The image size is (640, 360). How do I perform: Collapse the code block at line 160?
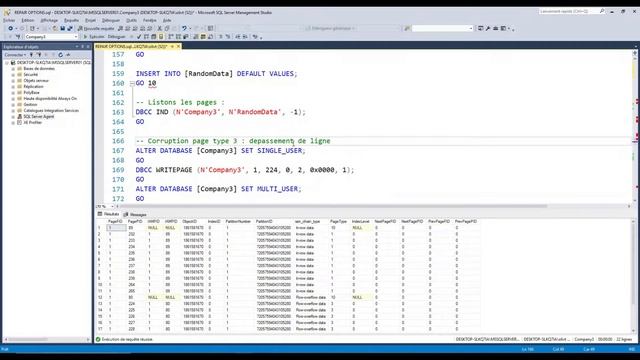point(132,83)
